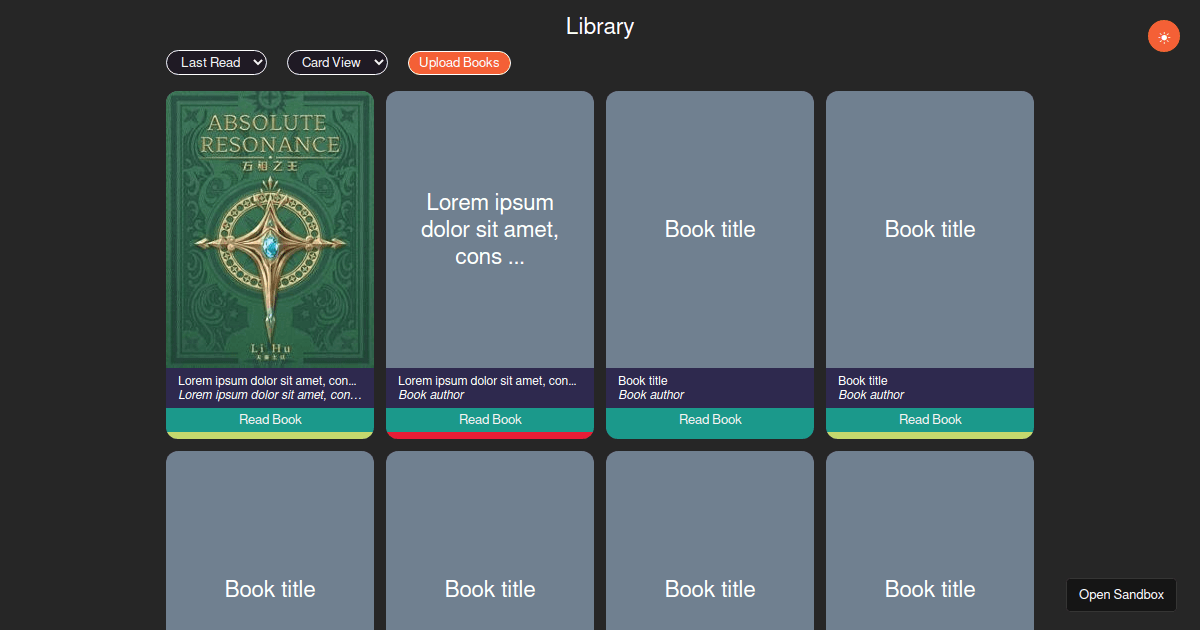Change view mode via Card View selector
The image size is (1200, 630).
pyautogui.click(x=337, y=62)
